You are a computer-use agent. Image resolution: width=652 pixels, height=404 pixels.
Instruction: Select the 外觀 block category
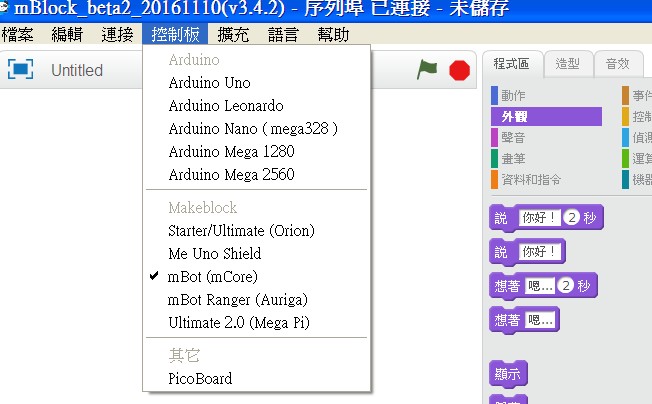coord(546,116)
